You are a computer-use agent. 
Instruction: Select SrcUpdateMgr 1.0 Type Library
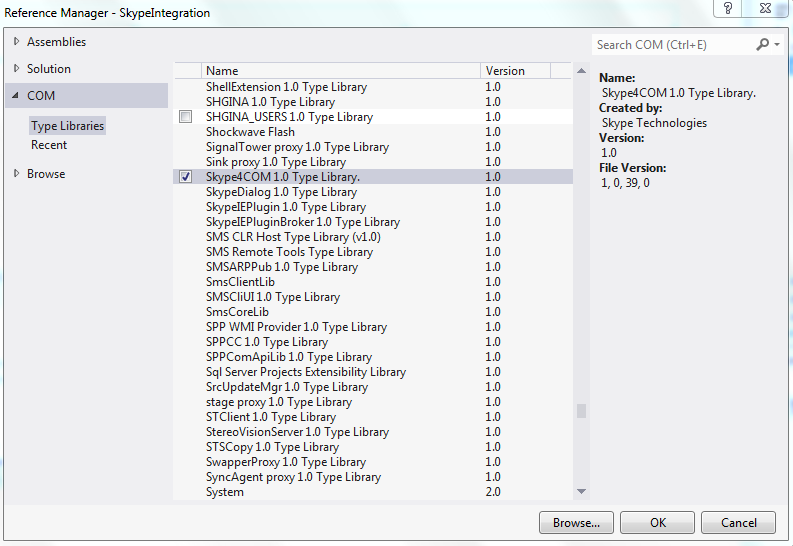373,387
